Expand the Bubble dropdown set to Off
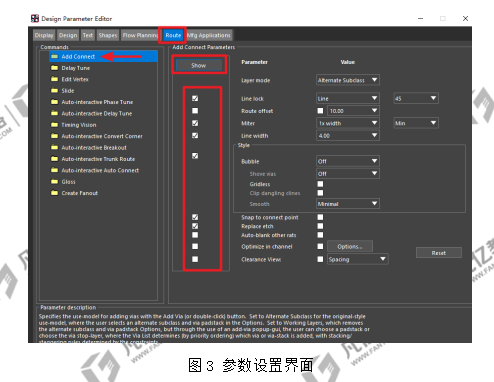 [x=348, y=161]
